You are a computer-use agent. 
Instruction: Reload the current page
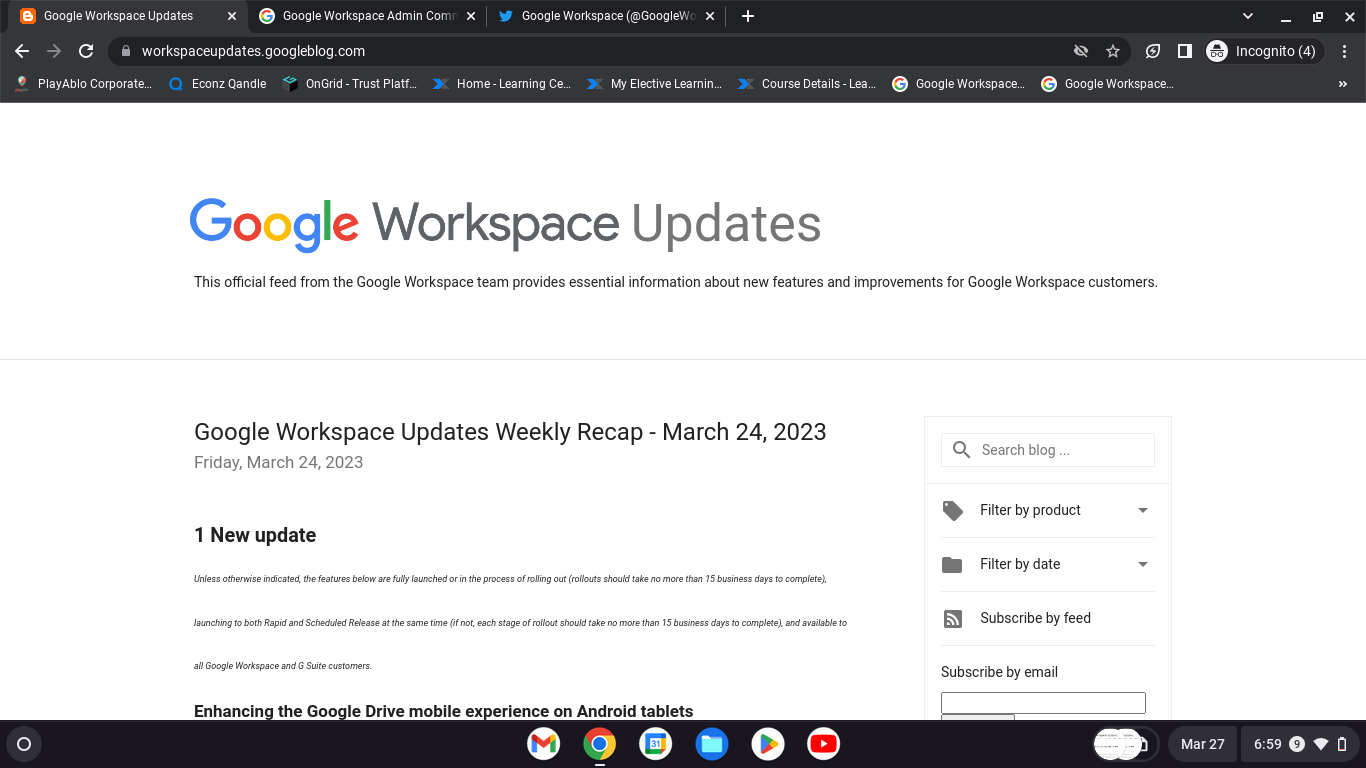point(86,51)
